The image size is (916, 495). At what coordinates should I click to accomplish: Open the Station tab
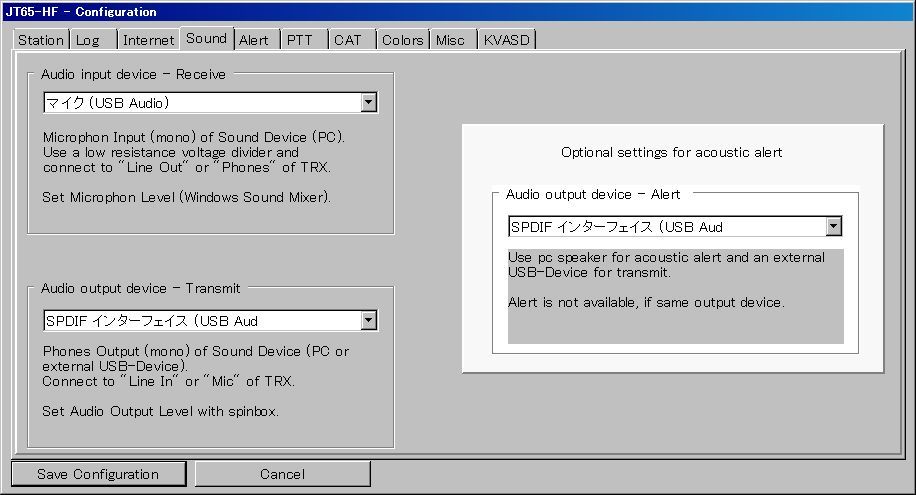tap(41, 40)
